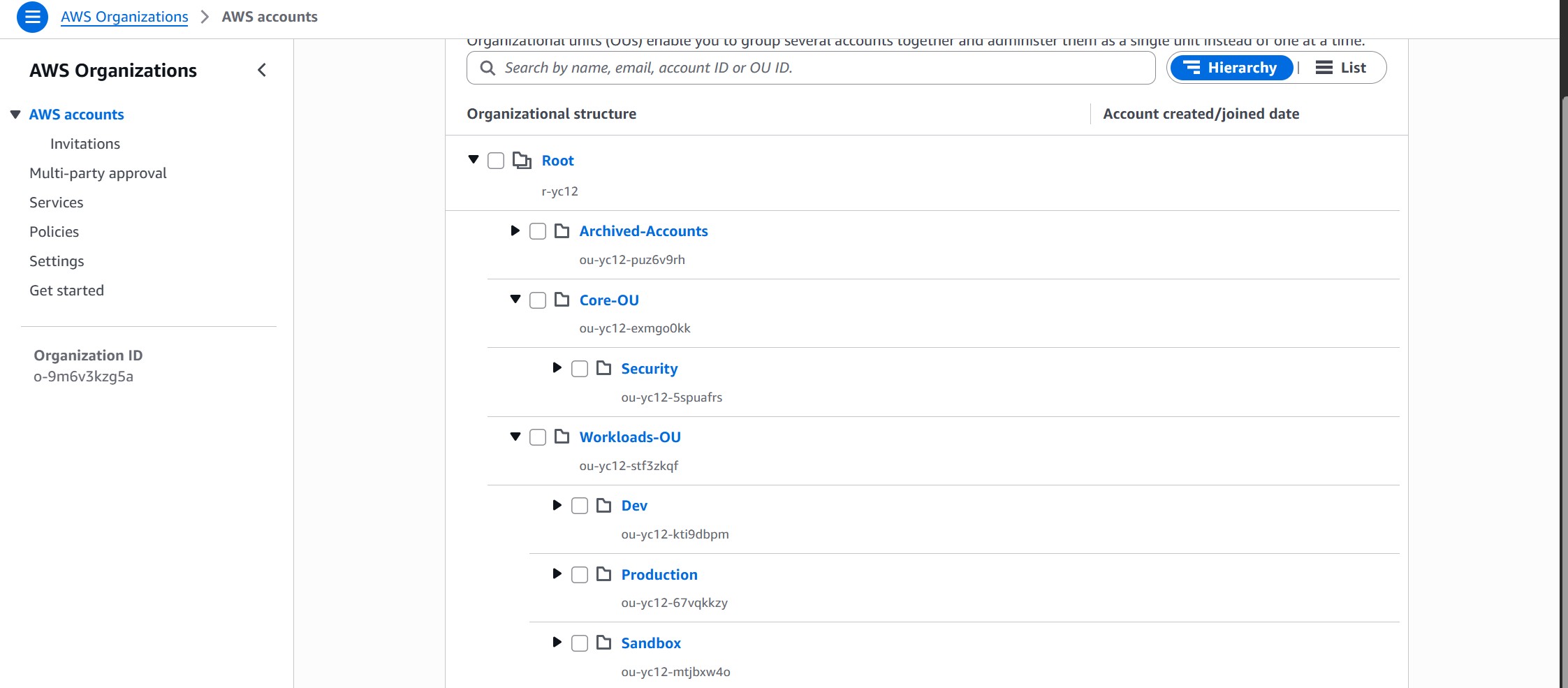Click the Root folder icon
This screenshot has height=688, width=1568.
point(522,161)
